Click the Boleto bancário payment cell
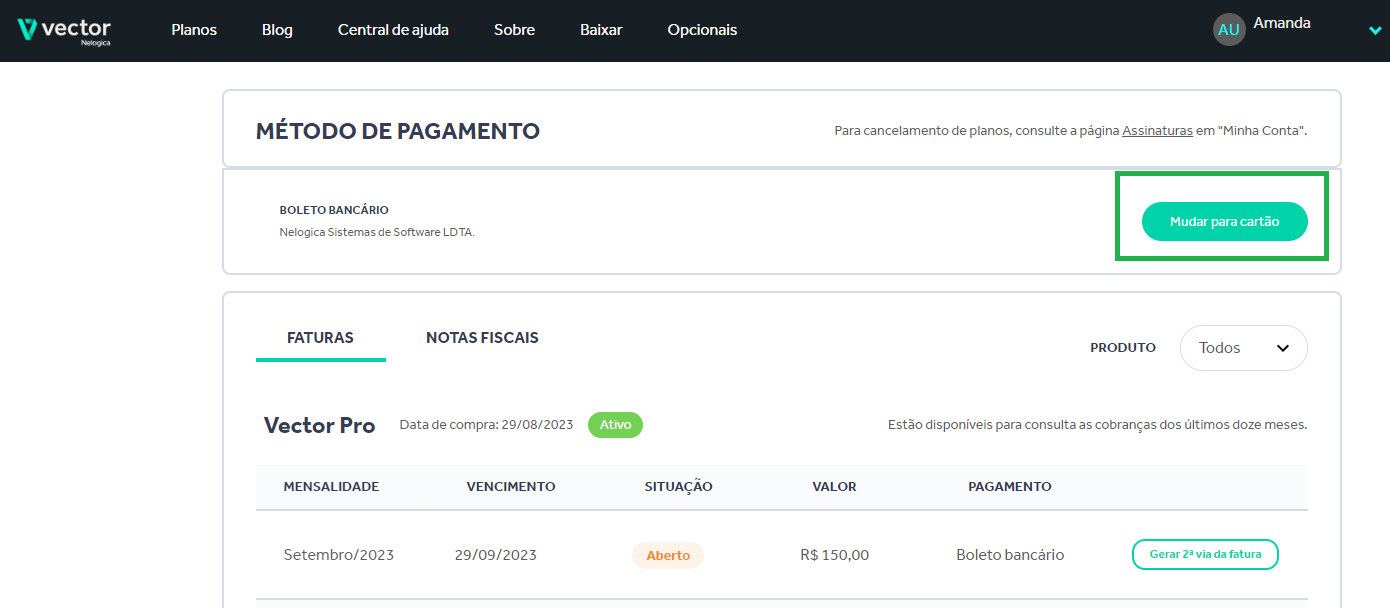 coord(1010,555)
